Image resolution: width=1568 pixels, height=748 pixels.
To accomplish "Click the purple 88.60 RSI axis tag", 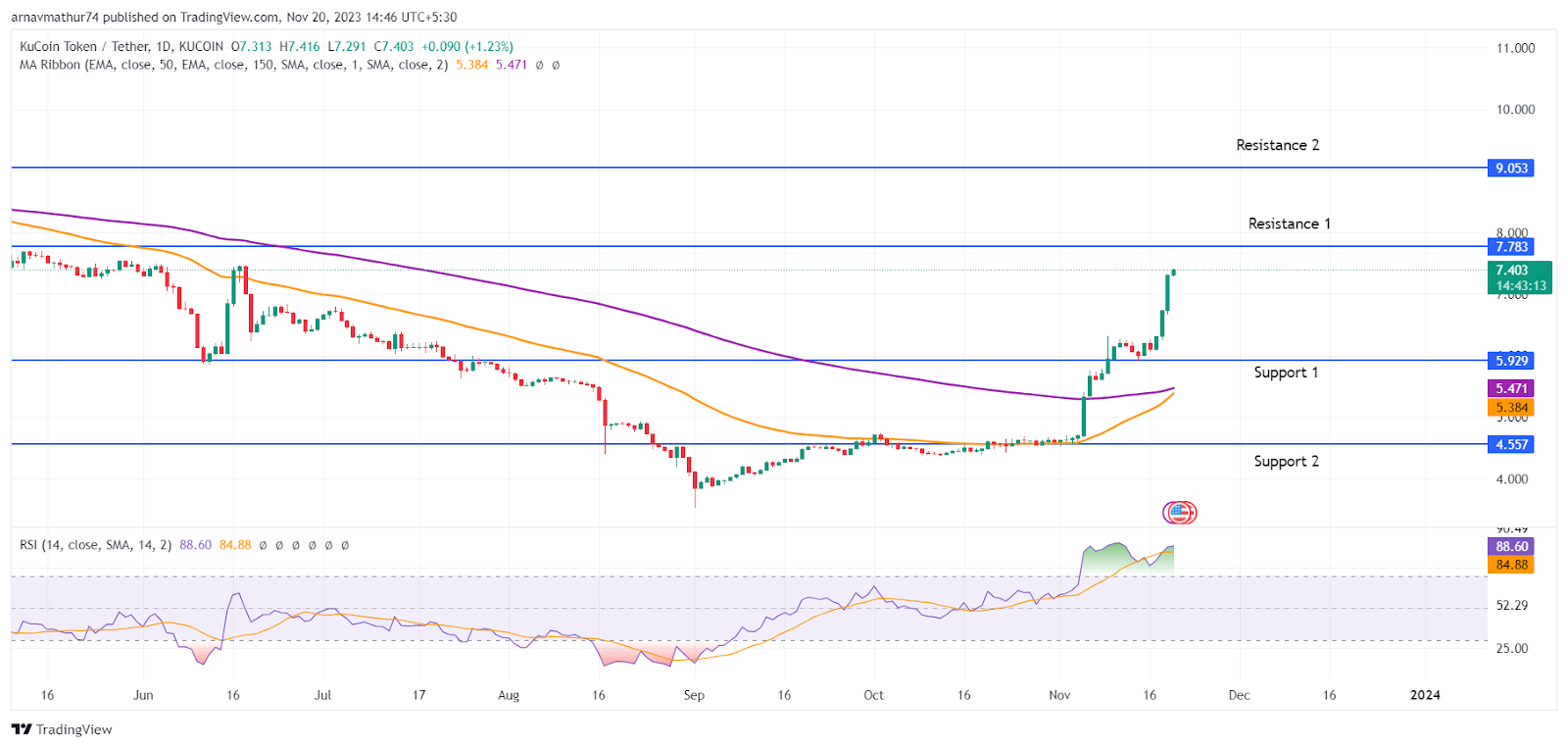I will point(1511,546).
